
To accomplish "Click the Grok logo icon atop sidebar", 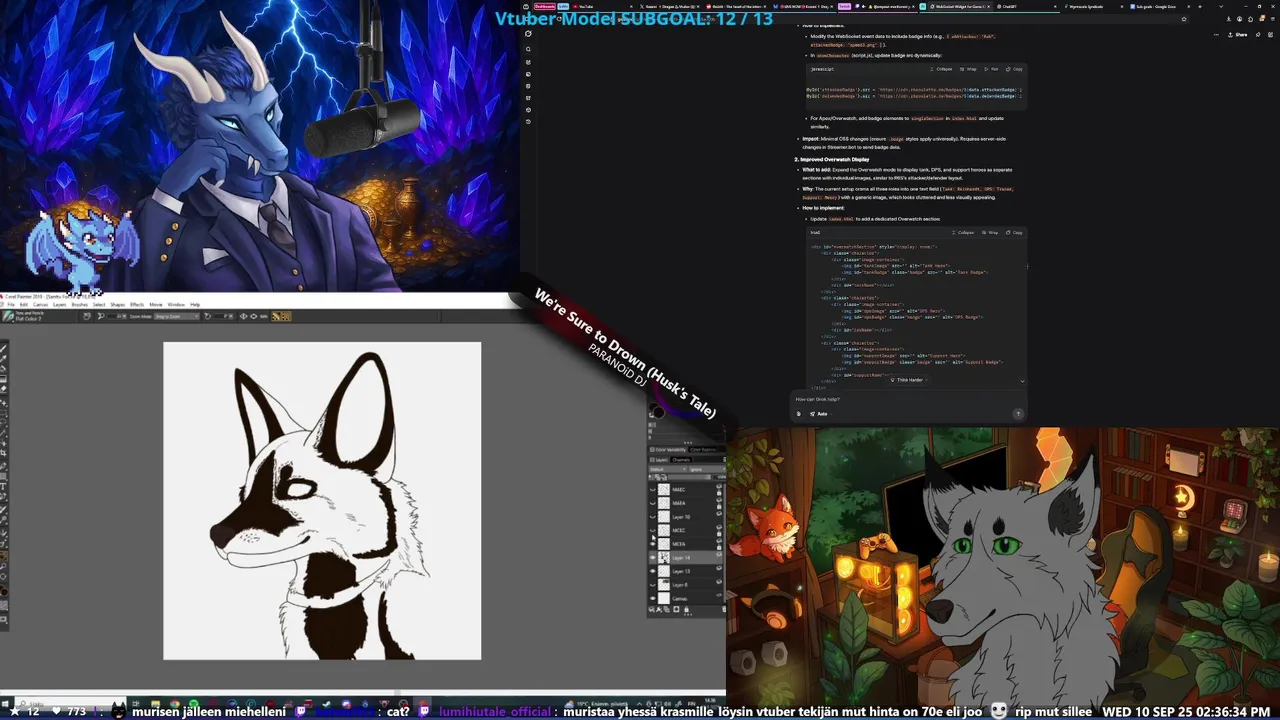I will (x=528, y=33).
